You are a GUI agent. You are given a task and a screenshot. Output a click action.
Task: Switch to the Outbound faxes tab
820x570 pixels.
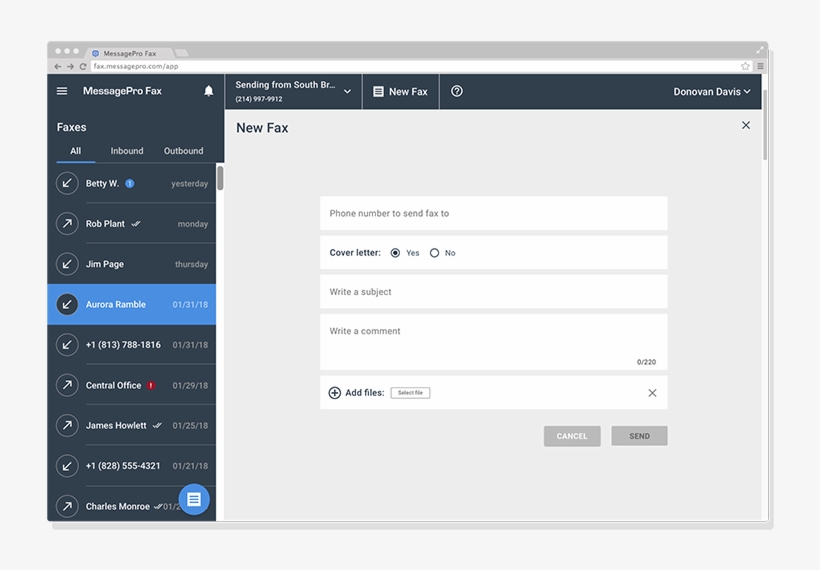tap(183, 151)
